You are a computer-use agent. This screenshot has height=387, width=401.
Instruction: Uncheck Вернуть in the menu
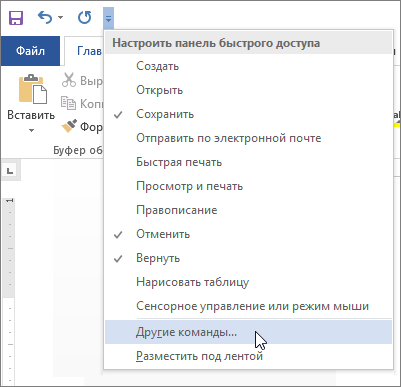(248, 258)
